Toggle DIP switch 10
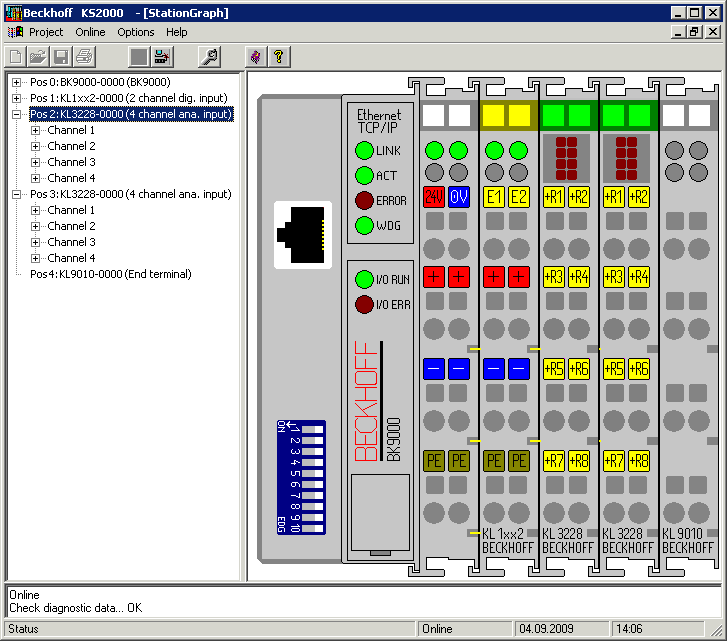 point(313,528)
